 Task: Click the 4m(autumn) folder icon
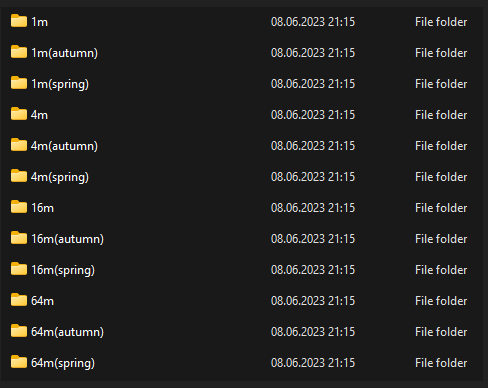19,145
